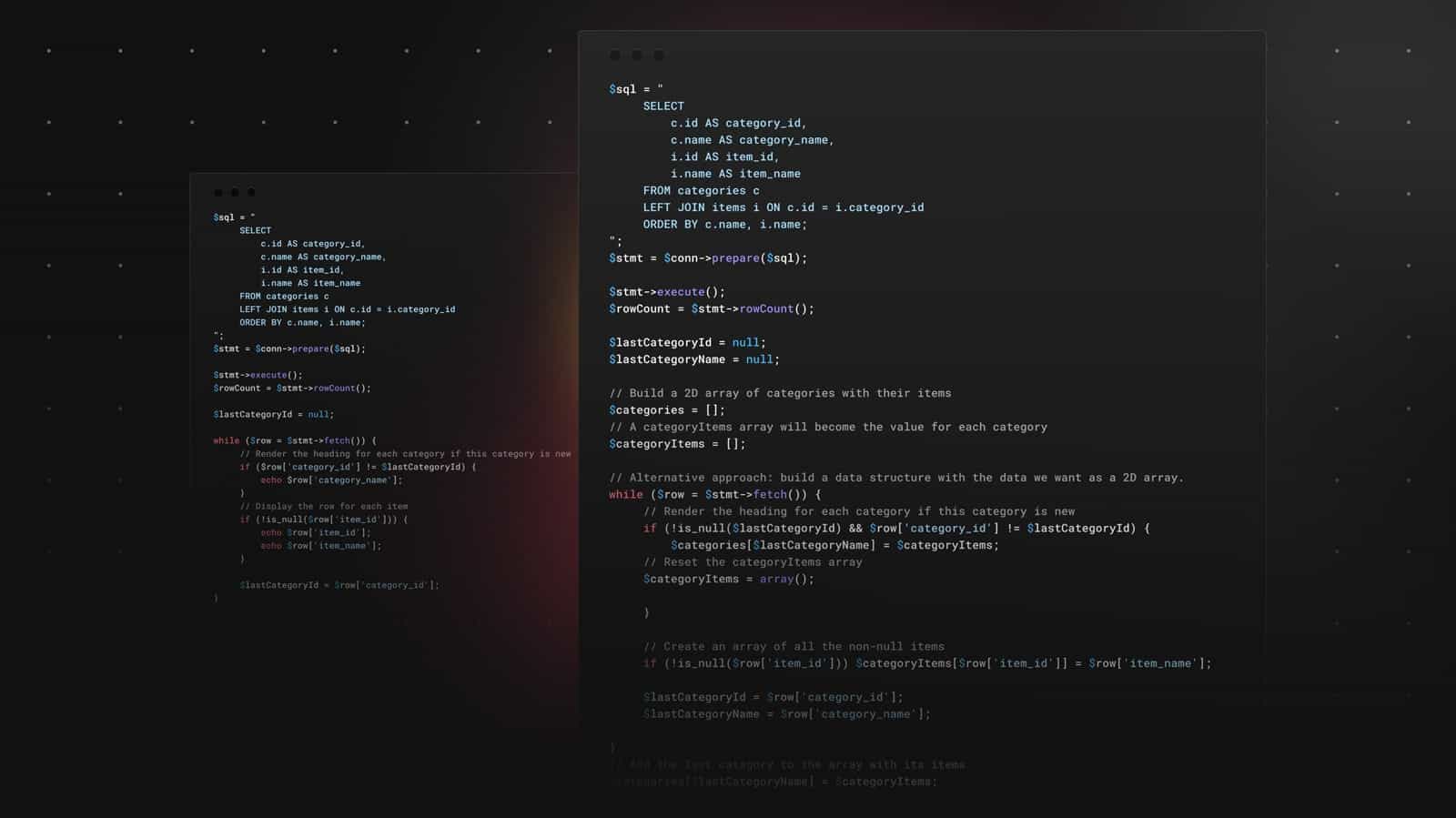Click the LEFT JOIN line in the small window
The height and width of the screenshot is (818, 1456).
(x=347, y=309)
